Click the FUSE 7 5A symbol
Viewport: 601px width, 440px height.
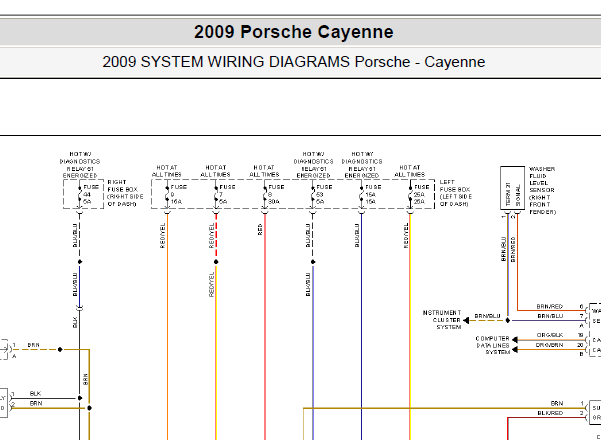[216, 194]
